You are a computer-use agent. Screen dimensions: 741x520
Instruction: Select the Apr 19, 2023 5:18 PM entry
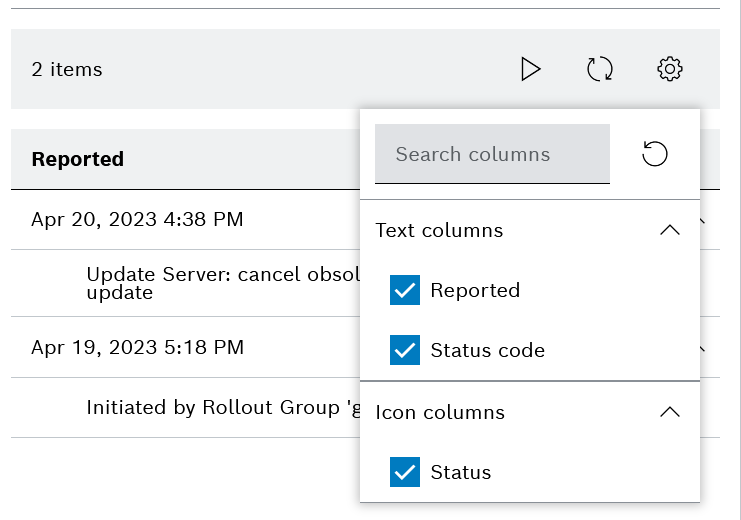pos(137,347)
